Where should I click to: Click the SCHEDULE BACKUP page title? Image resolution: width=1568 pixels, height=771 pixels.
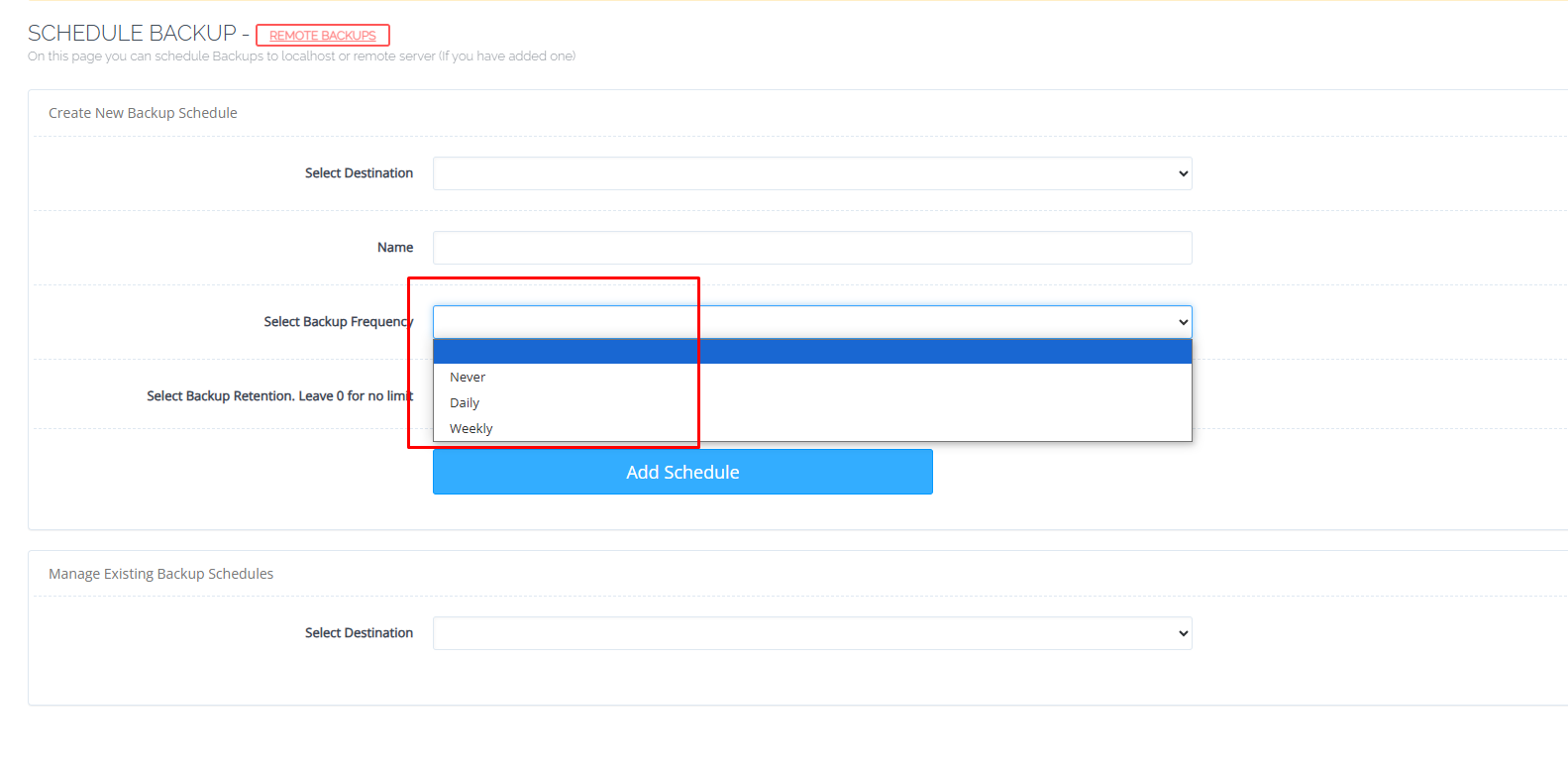[x=132, y=34]
